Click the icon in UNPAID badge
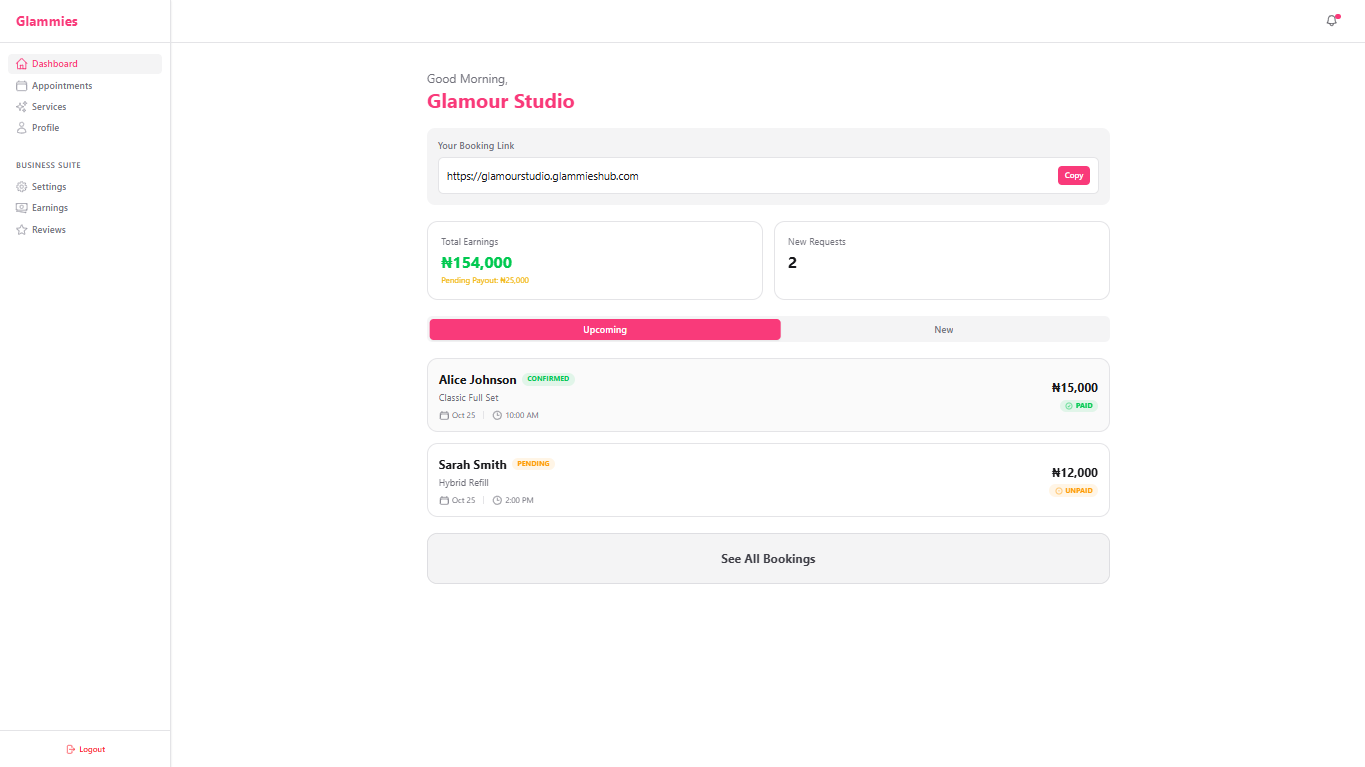The image size is (1365, 767). coord(1058,491)
